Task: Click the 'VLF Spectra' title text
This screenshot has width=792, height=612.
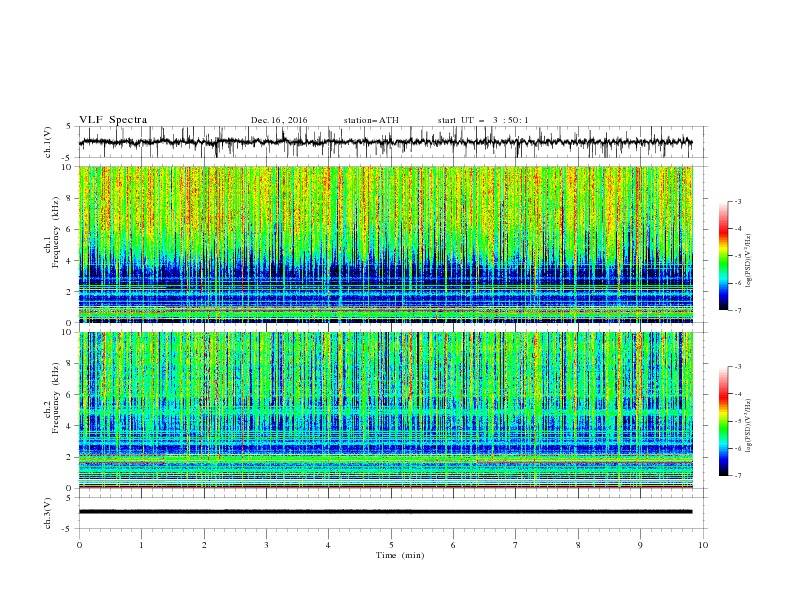Action: click(x=113, y=120)
